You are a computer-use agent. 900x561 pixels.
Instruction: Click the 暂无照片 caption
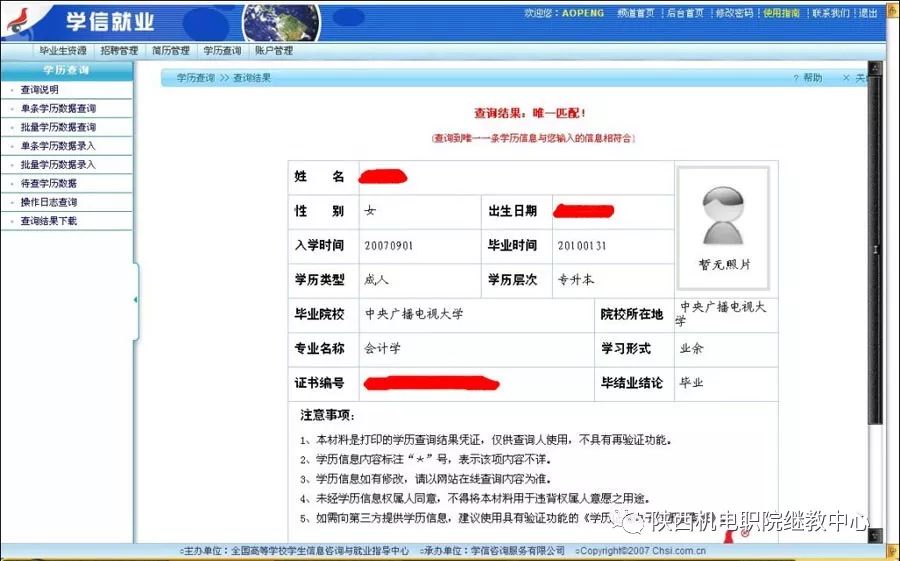pyautogui.click(x=724, y=265)
